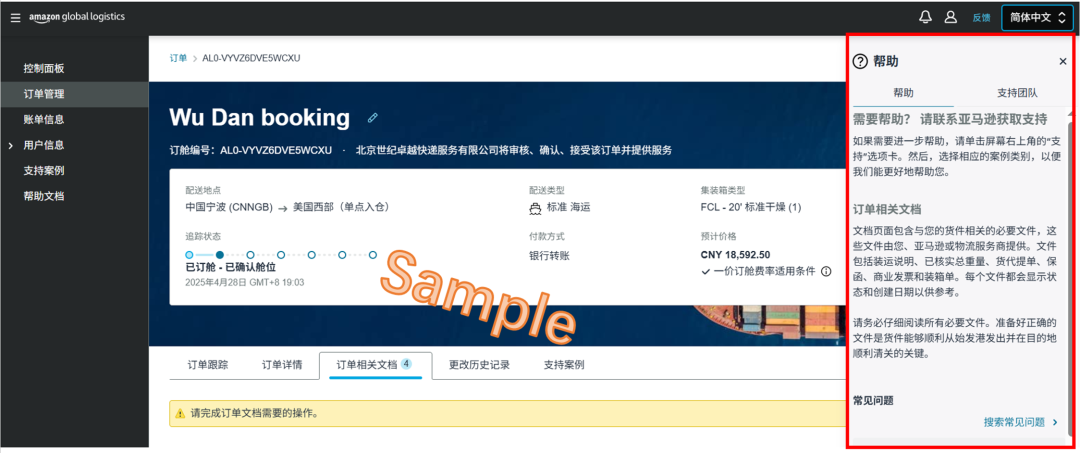Click the help panel scrollbar
This screenshot has height=453, width=1080.
point(1070,279)
